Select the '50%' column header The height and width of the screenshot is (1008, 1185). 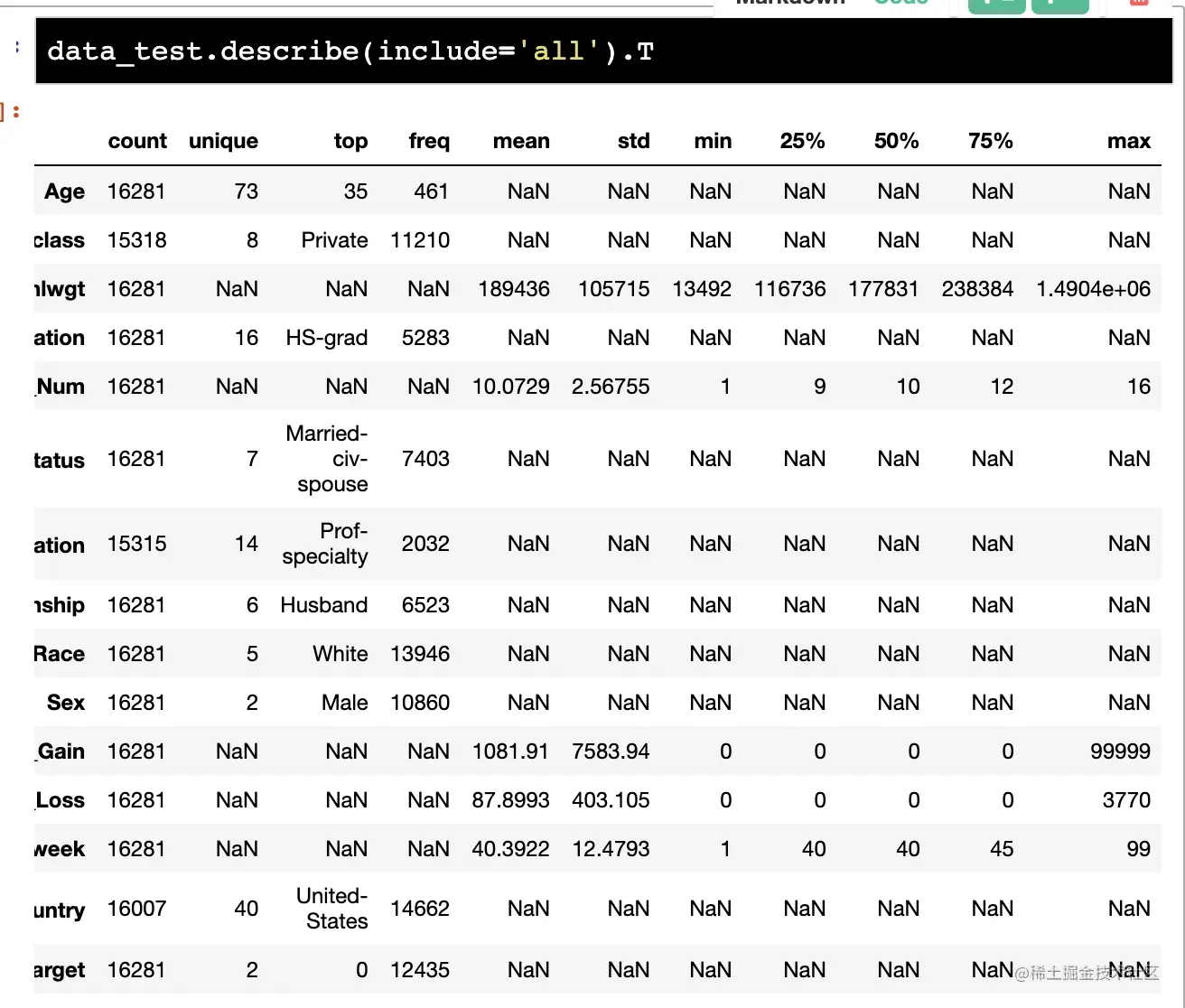click(897, 141)
